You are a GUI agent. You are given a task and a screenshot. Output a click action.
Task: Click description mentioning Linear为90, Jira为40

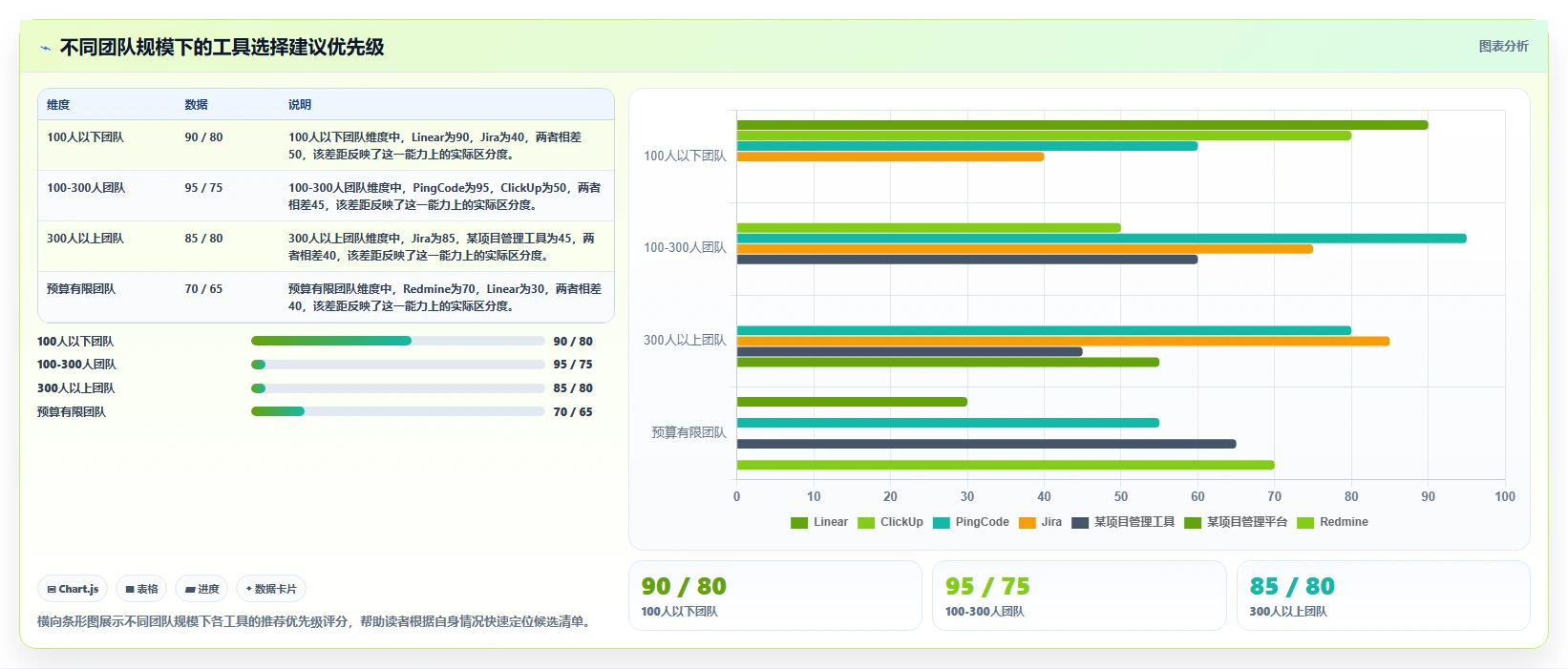(435, 146)
